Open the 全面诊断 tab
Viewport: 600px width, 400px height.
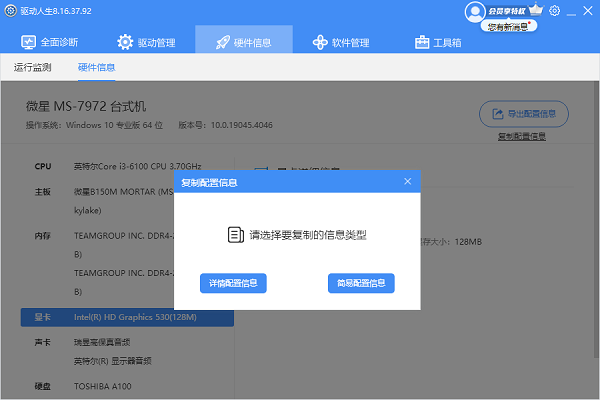coord(51,42)
